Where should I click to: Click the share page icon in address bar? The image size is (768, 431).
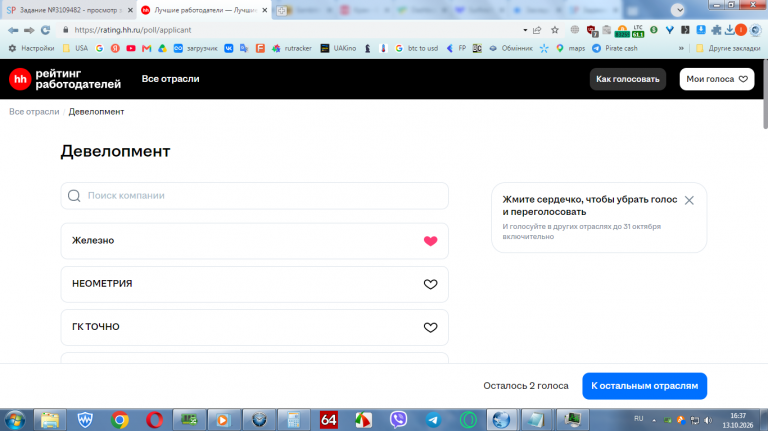pyautogui.click(x=537, y=30)
